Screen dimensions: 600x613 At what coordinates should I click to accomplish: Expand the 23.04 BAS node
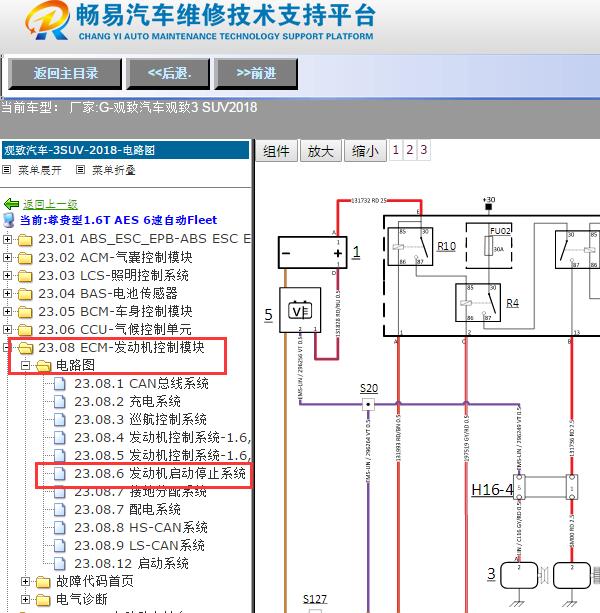click(7, 293)
